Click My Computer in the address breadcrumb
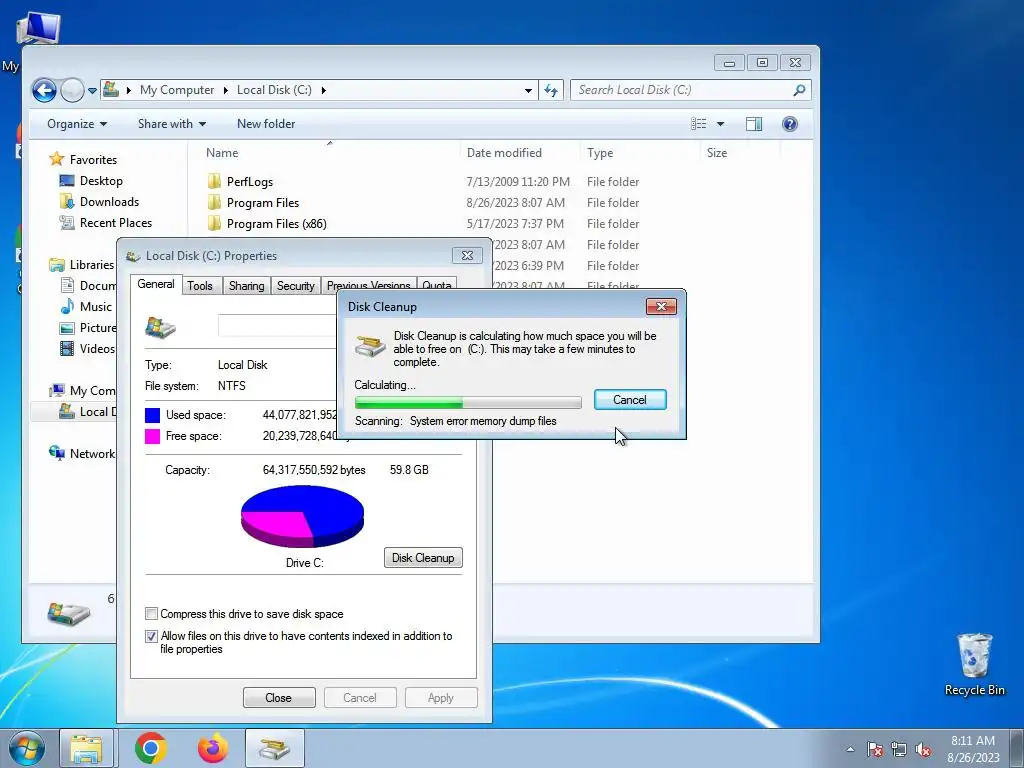The width and height of the screenshot is (1024, 768). tap(176, 90)
